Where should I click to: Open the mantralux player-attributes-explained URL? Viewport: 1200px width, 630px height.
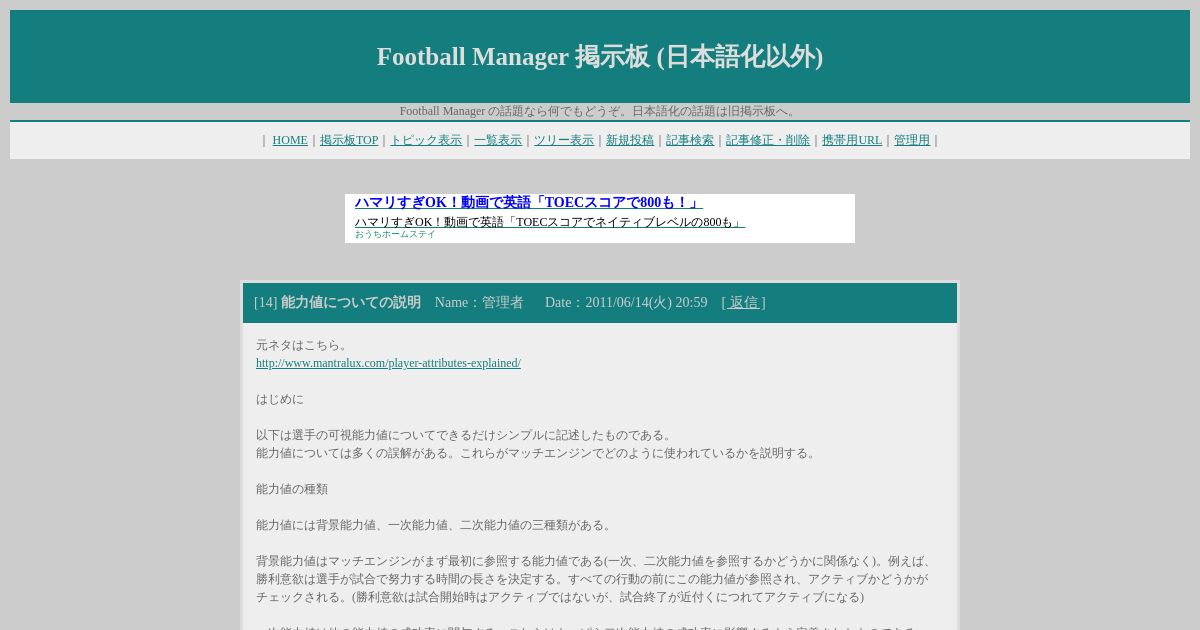(388, 363)
